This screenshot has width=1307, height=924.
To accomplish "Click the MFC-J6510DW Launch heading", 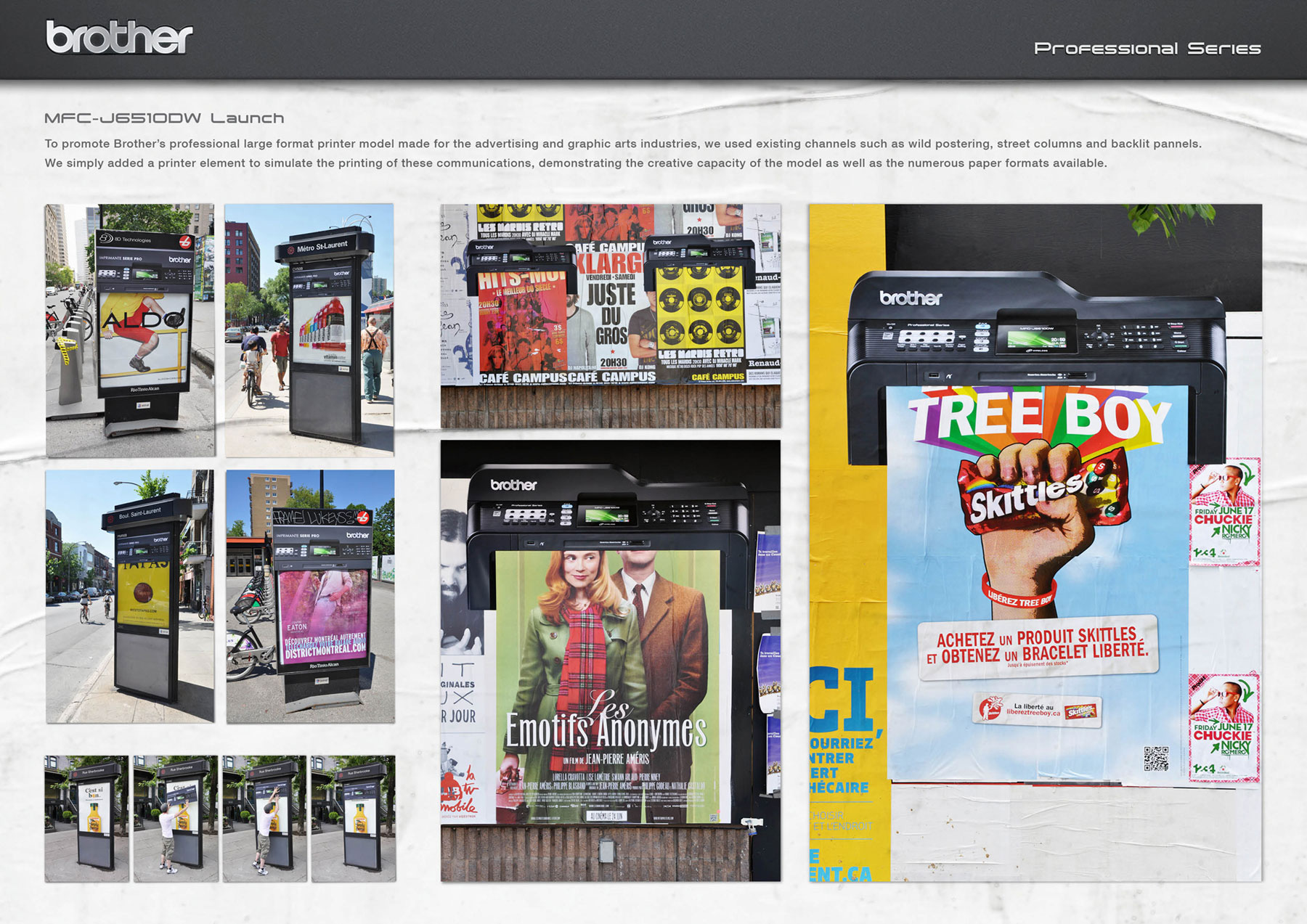I will pyautogui.click(x=164, y=118).
